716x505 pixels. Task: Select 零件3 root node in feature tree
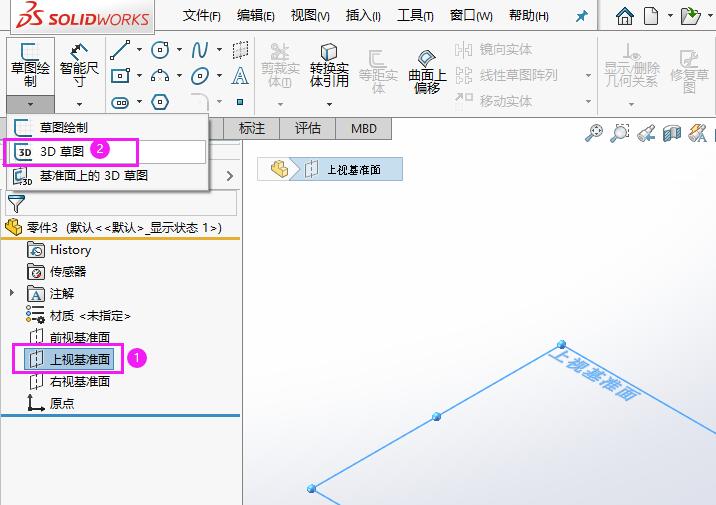(x=114, y=227)
